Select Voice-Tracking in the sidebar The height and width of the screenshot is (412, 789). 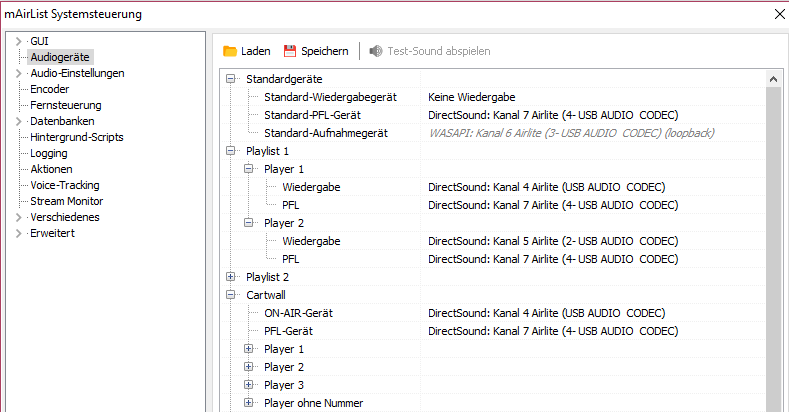pos(65,185)
